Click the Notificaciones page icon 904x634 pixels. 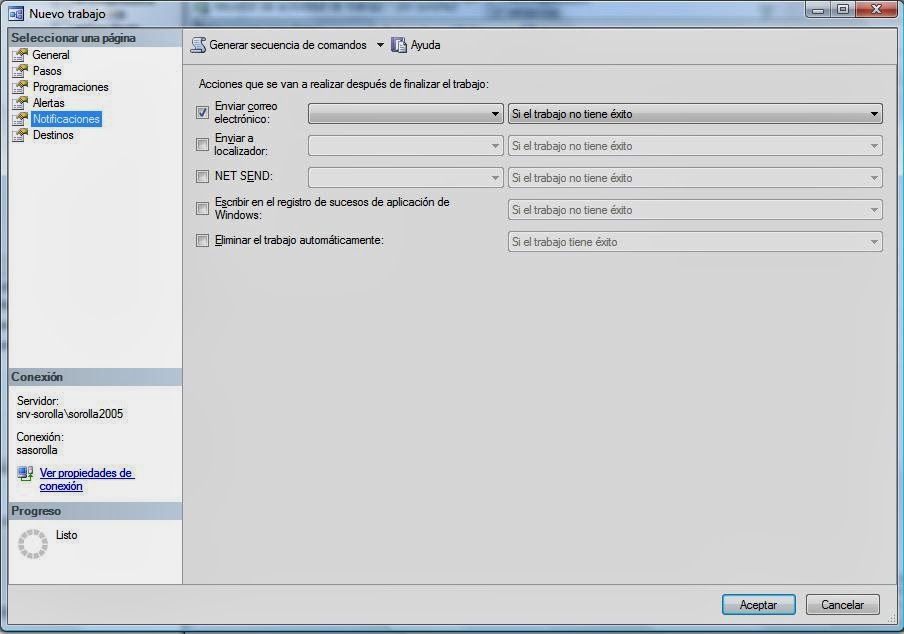coord(23,119)
